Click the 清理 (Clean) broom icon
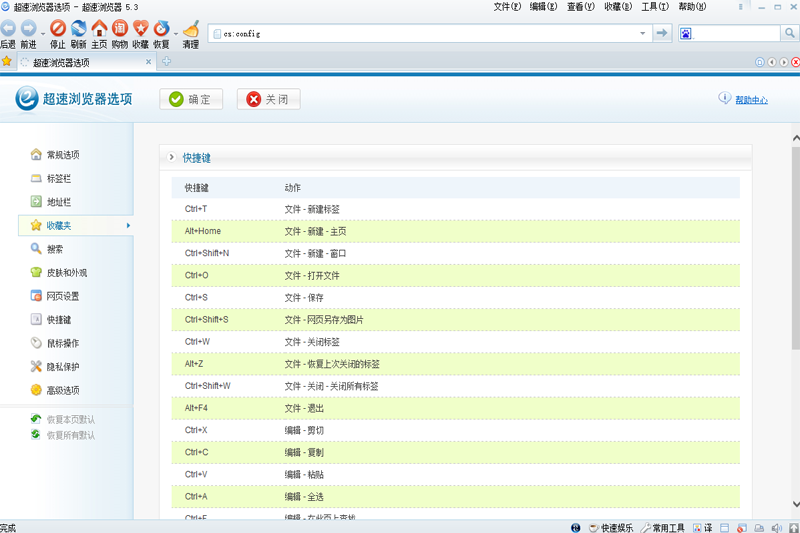 point(191,29)
